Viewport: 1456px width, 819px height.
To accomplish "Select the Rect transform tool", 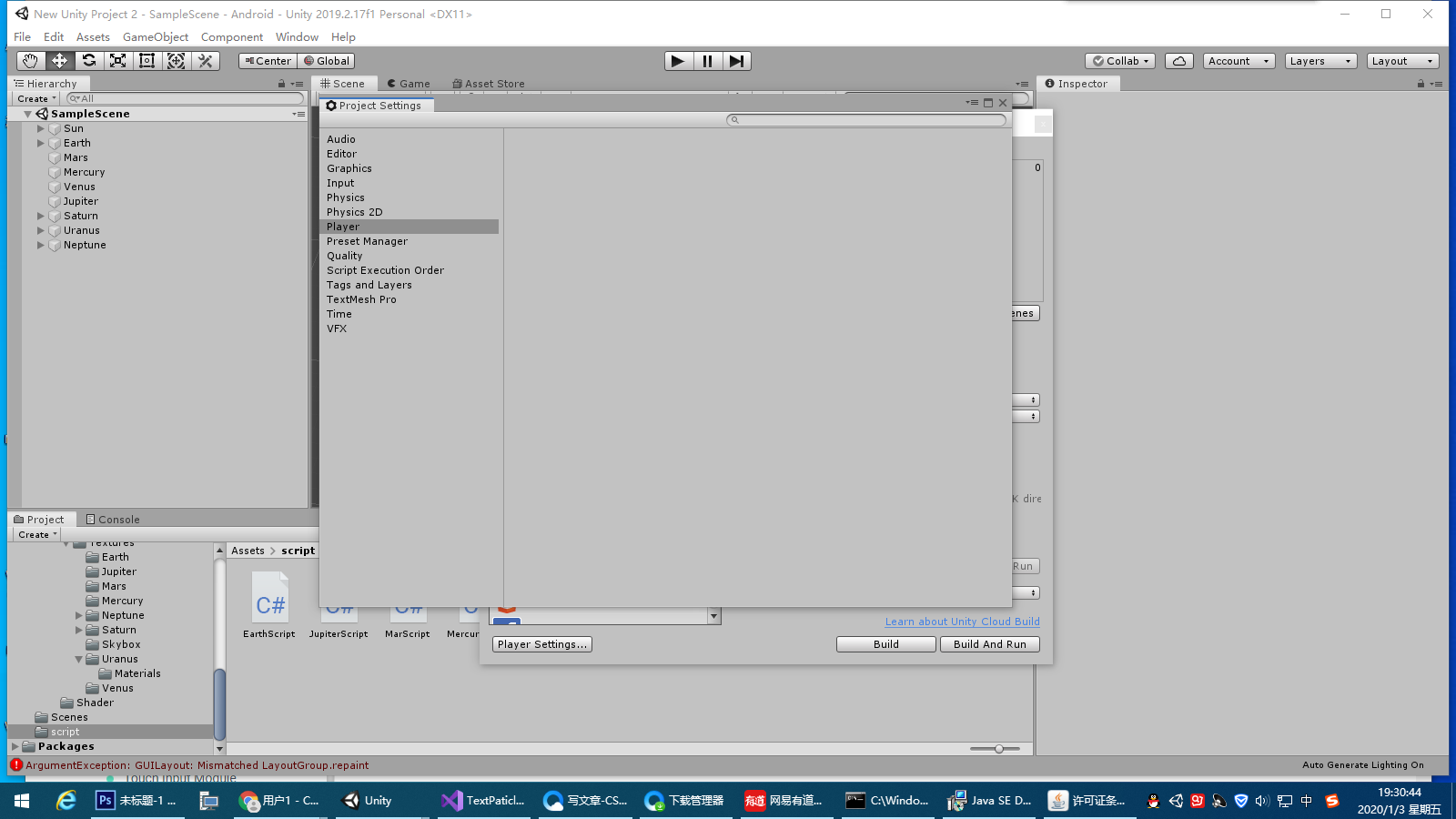I will point(147,61).
